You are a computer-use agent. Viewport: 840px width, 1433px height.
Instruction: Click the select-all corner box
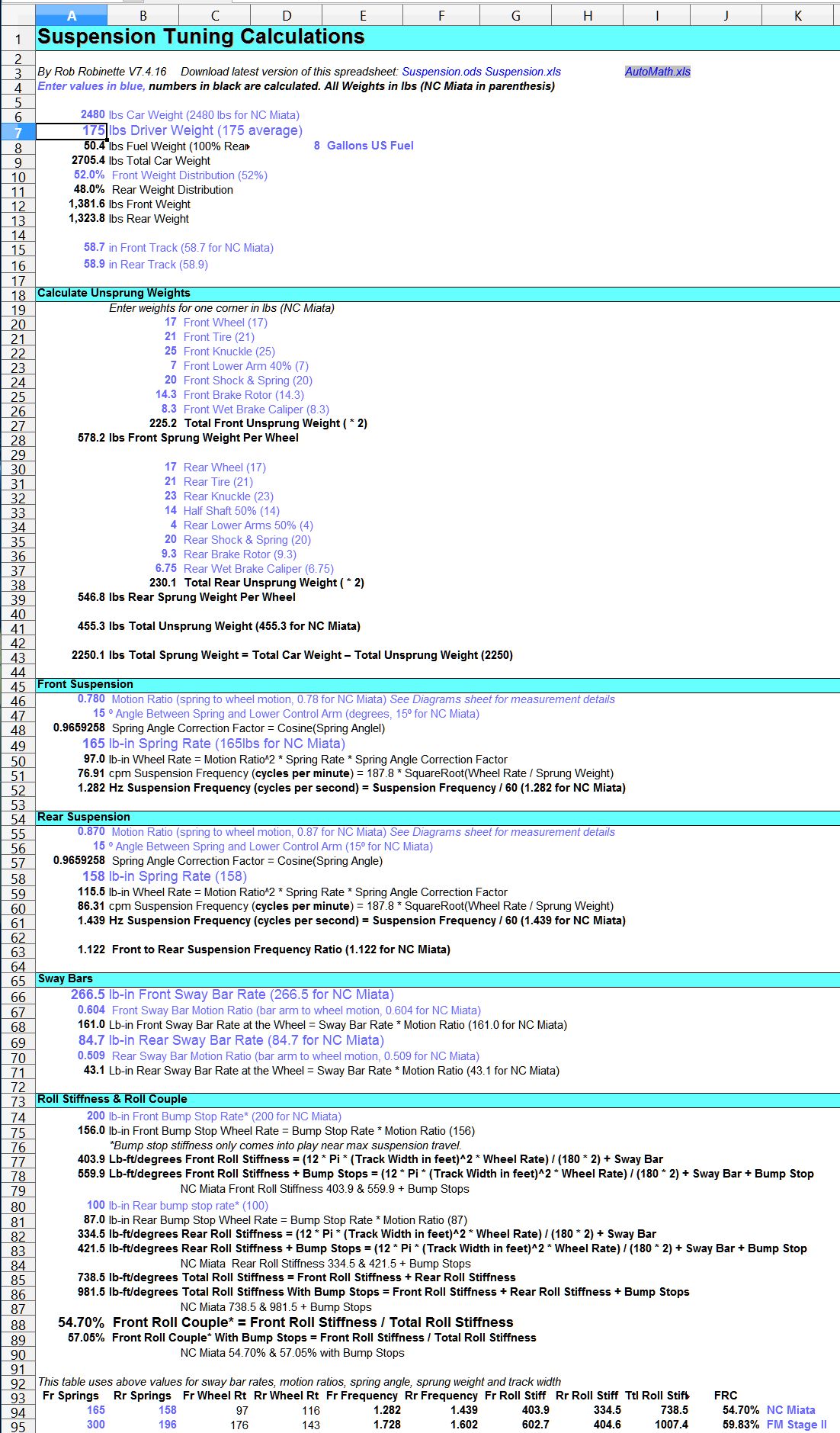(x=18, y=15)
